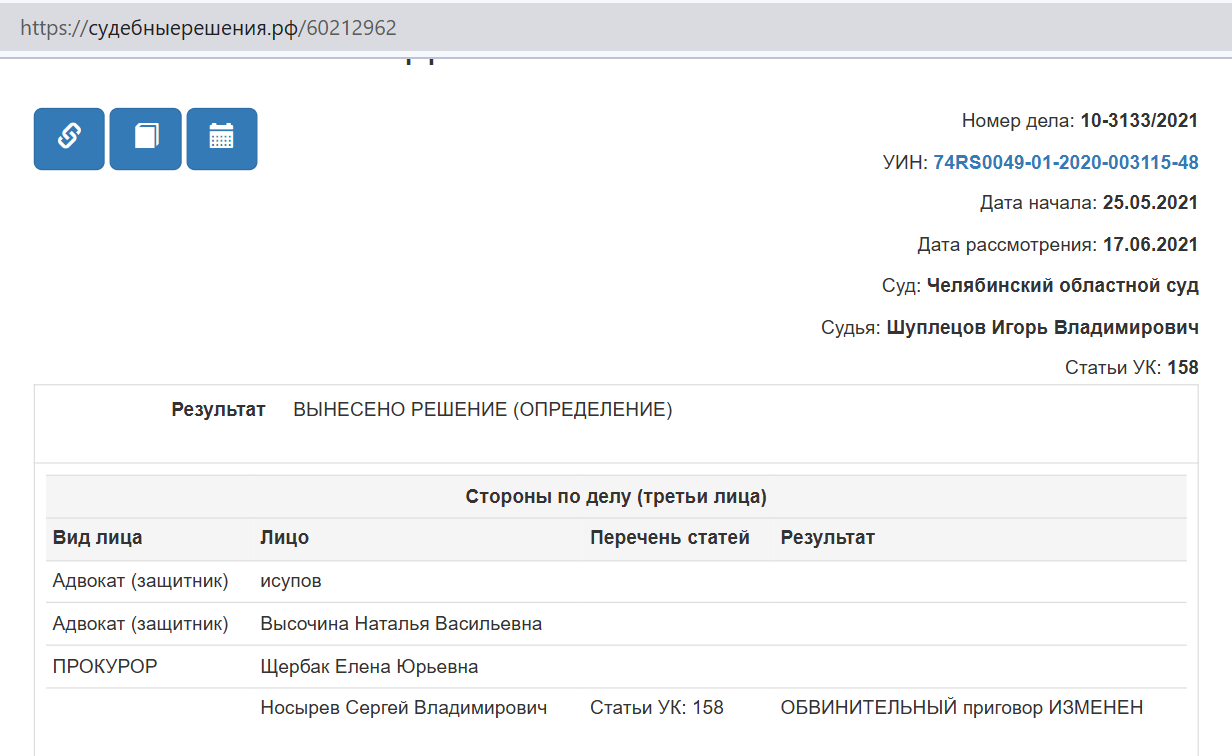The height and width of the screenshot is (756, 1232).
Task: Select court name Челябинский областной суд
Action: pyautogui.click(x=1063, y=285)
